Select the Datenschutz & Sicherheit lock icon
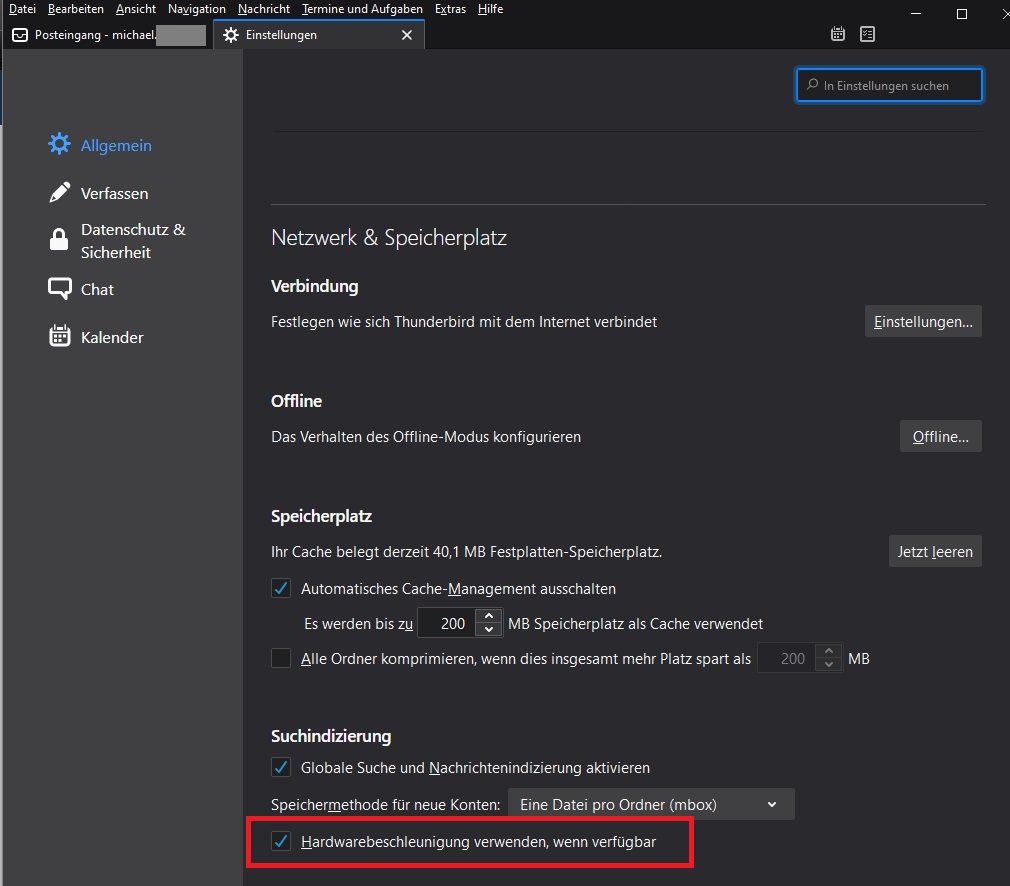This screenshot has height=886, width=1010. coord(60,240)
